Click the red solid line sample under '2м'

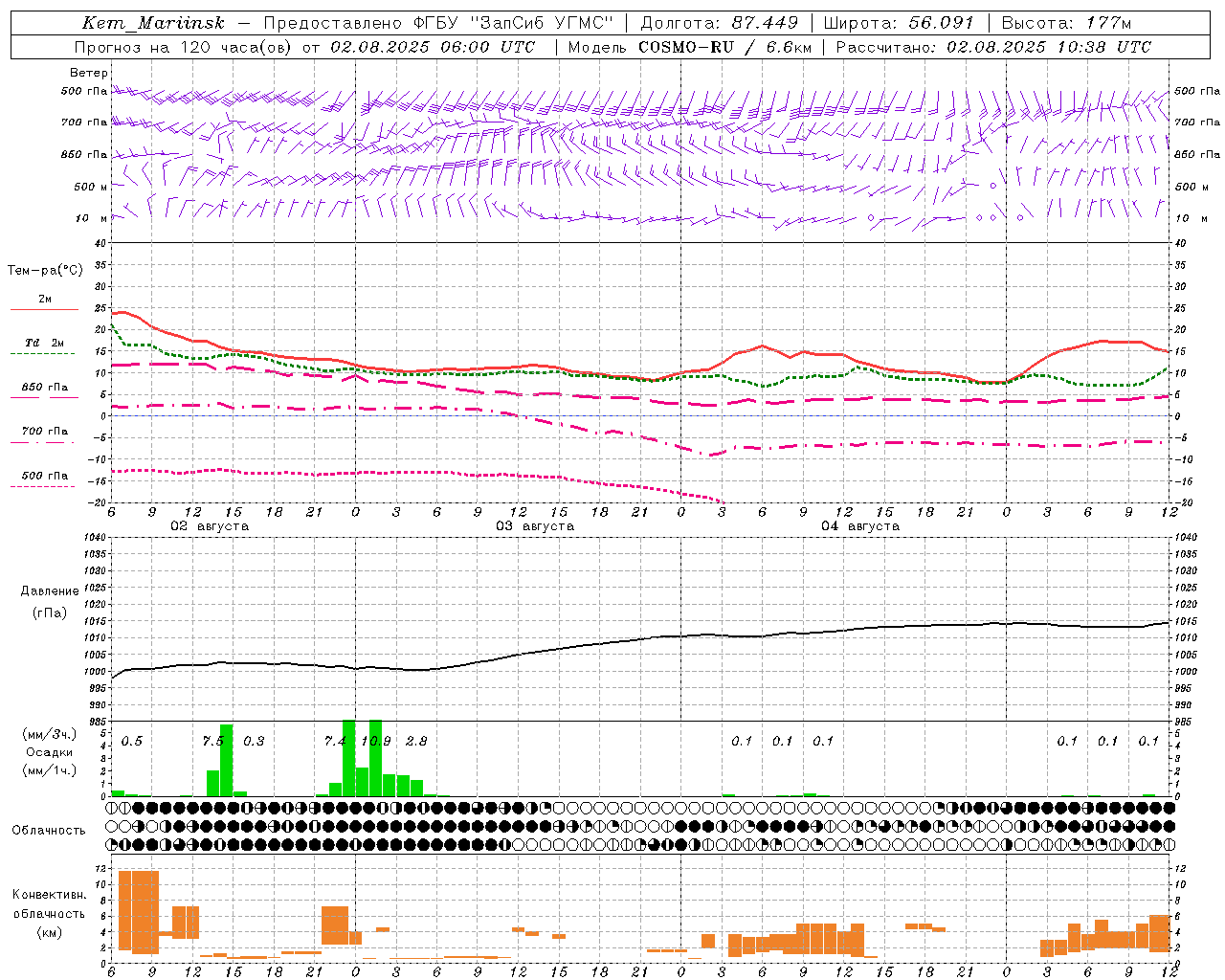click(44, 310)
